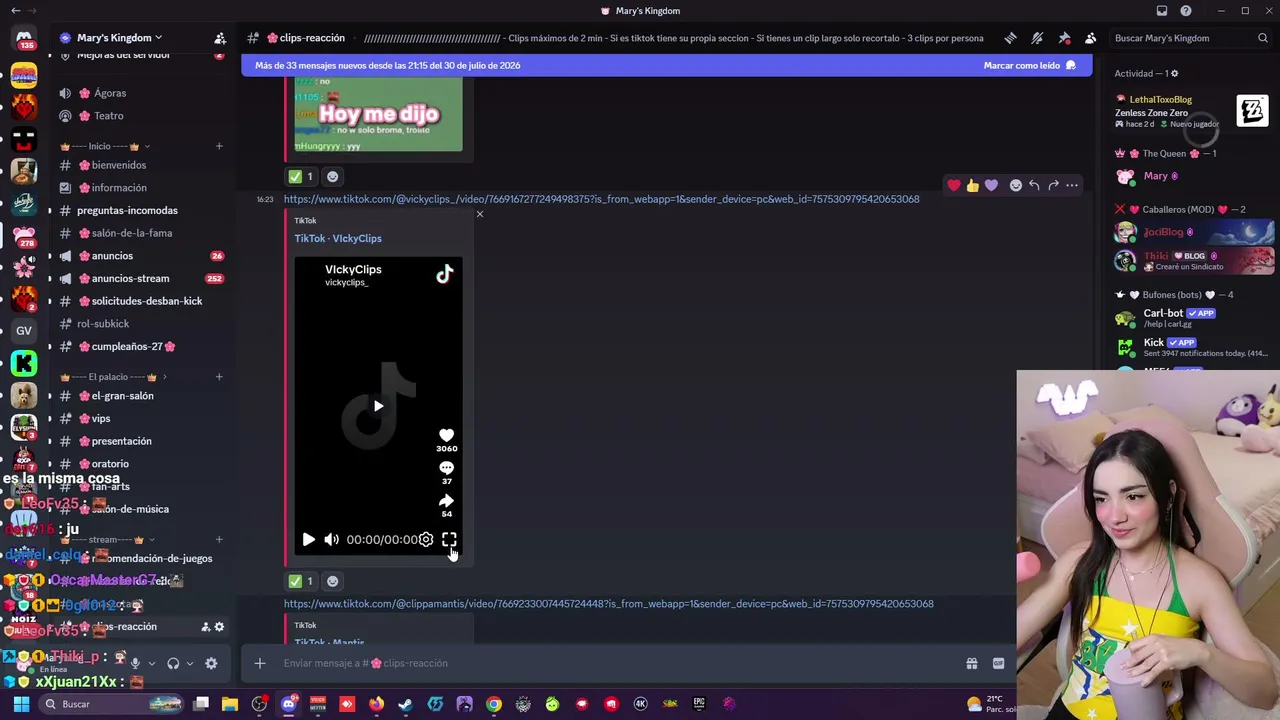This screenshot has width=1280, height=720.
Task: Open TikTok video comments icon
Action: click(446, 467)
